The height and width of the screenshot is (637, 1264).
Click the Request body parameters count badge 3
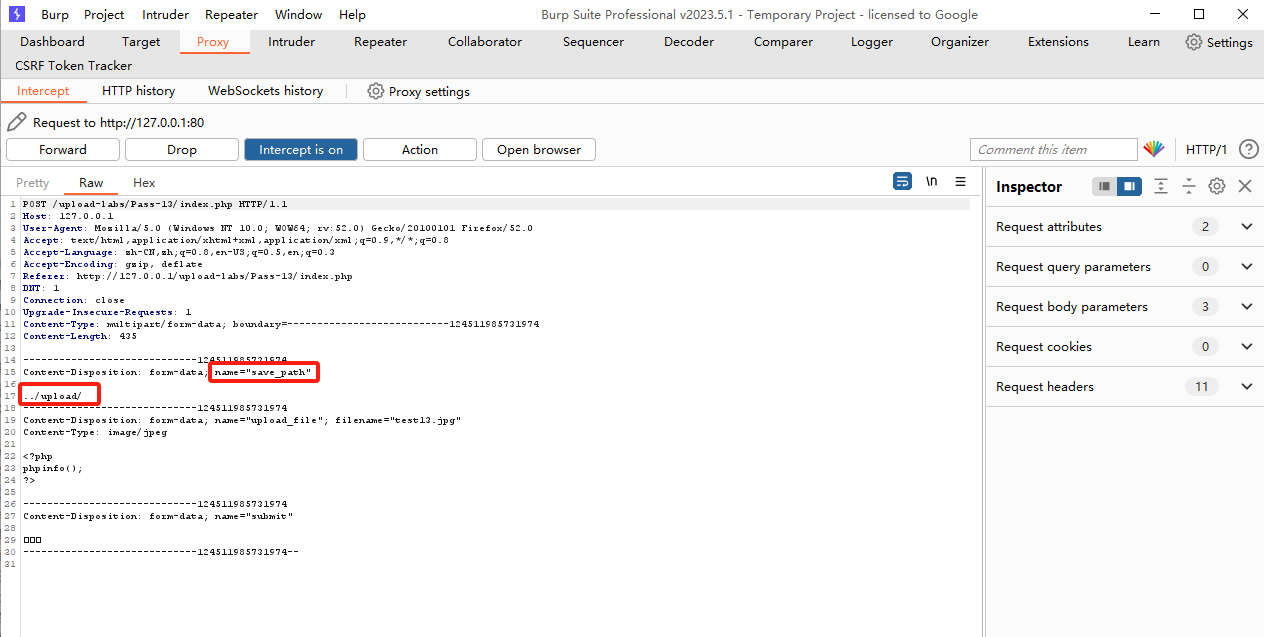click(x=1205, y=307)
